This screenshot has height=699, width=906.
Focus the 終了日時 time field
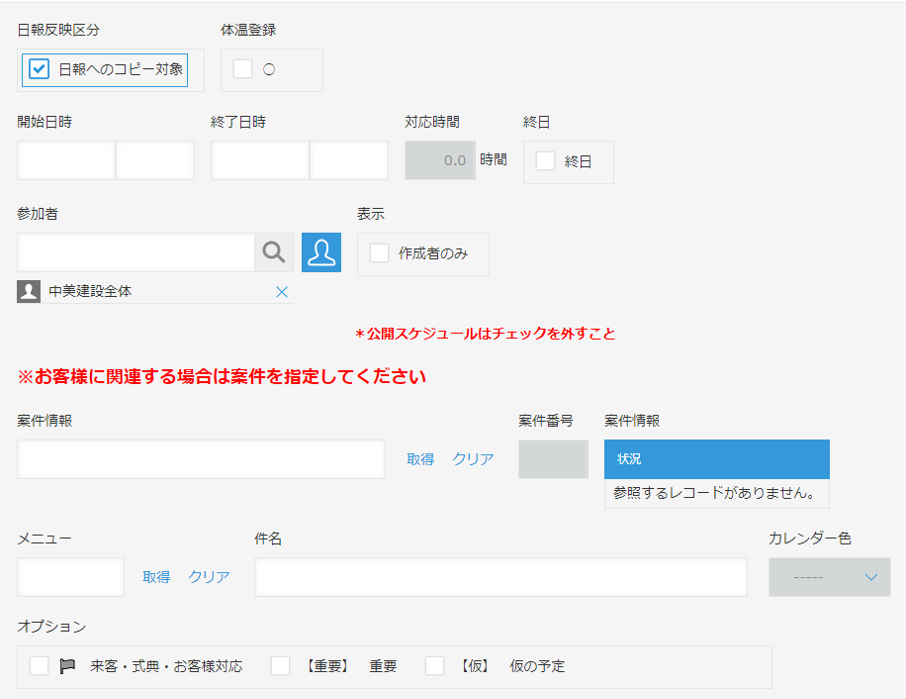click(349, 160)
